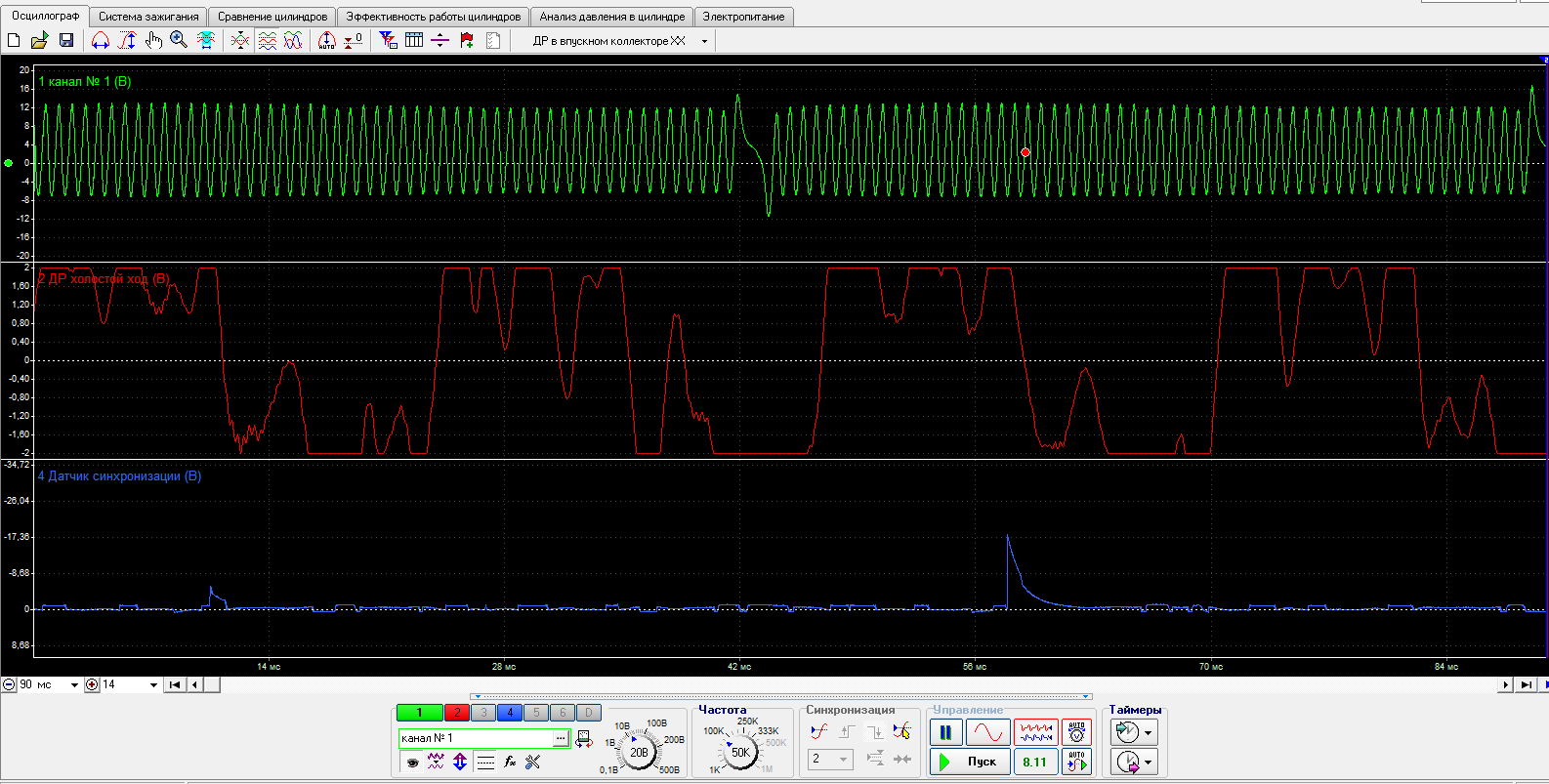Click the greyed checklist report icon

493,40
